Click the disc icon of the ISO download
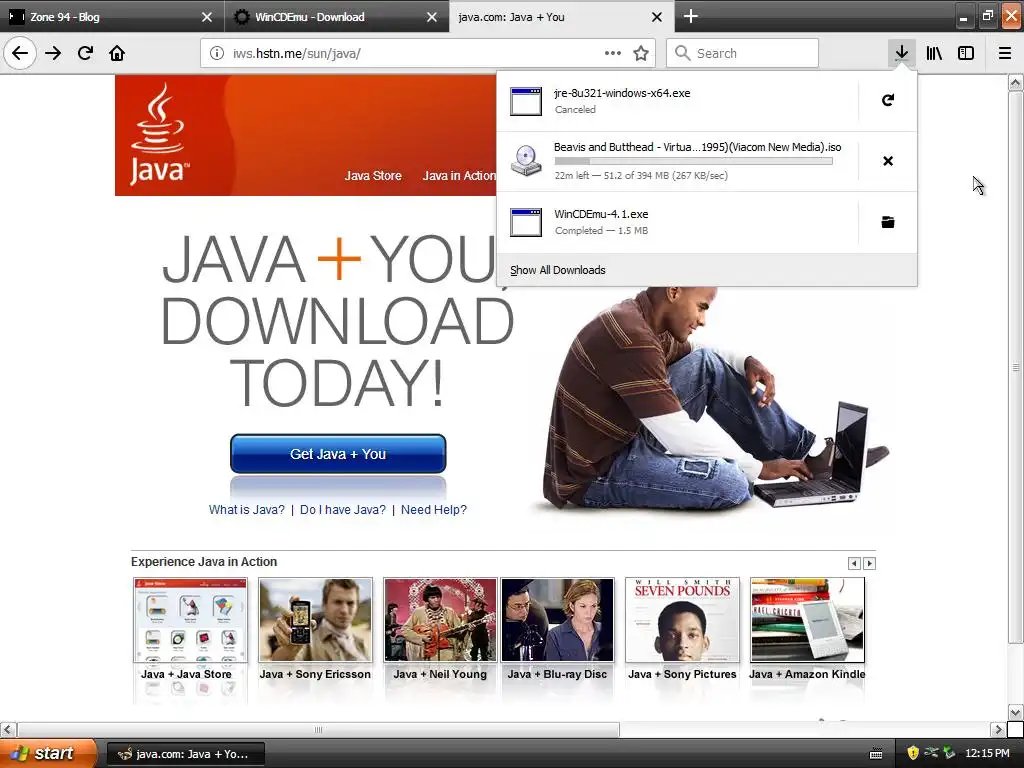Viewport: 1024px width, 768px height. point(526,161)
